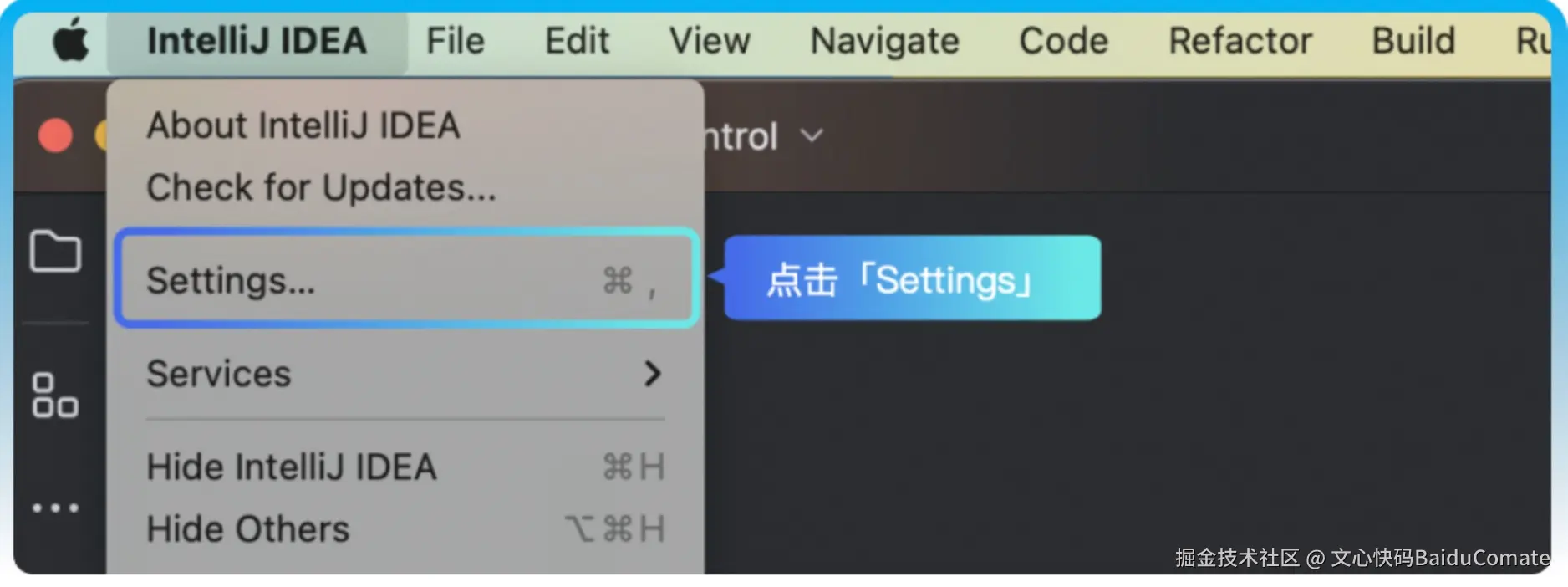Open the Build menu
This screenshot has width=1568, height=587.
(x=1413, y=41)
